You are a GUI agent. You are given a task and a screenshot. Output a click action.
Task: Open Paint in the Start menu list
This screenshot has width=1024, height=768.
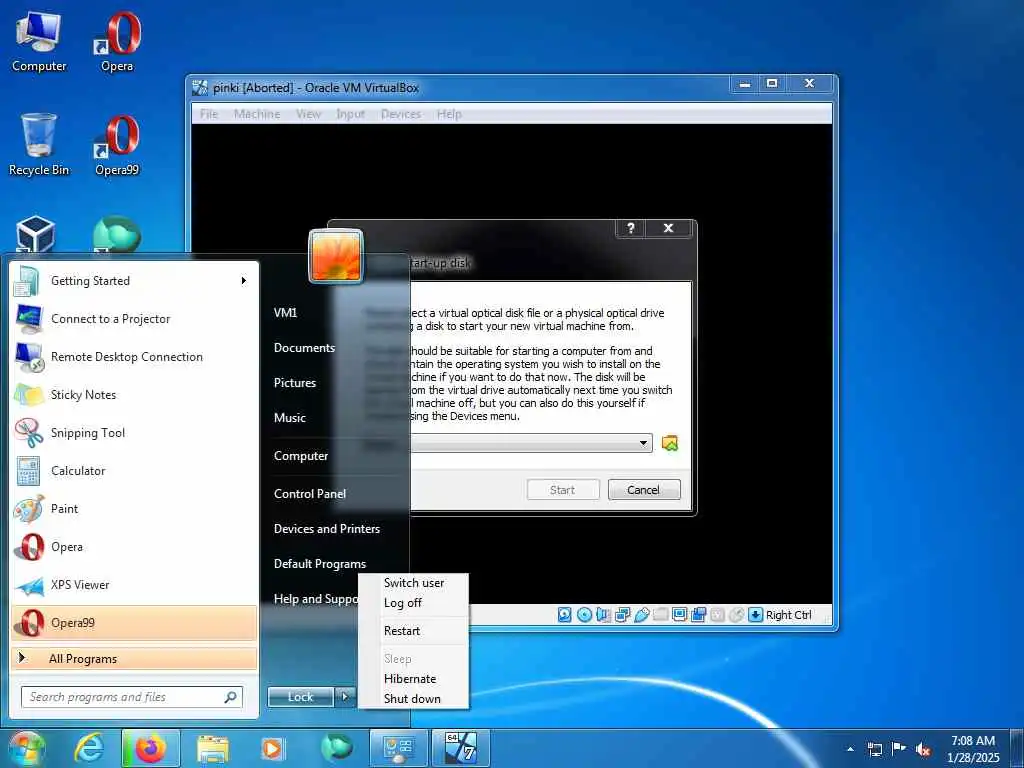point(135,509)
